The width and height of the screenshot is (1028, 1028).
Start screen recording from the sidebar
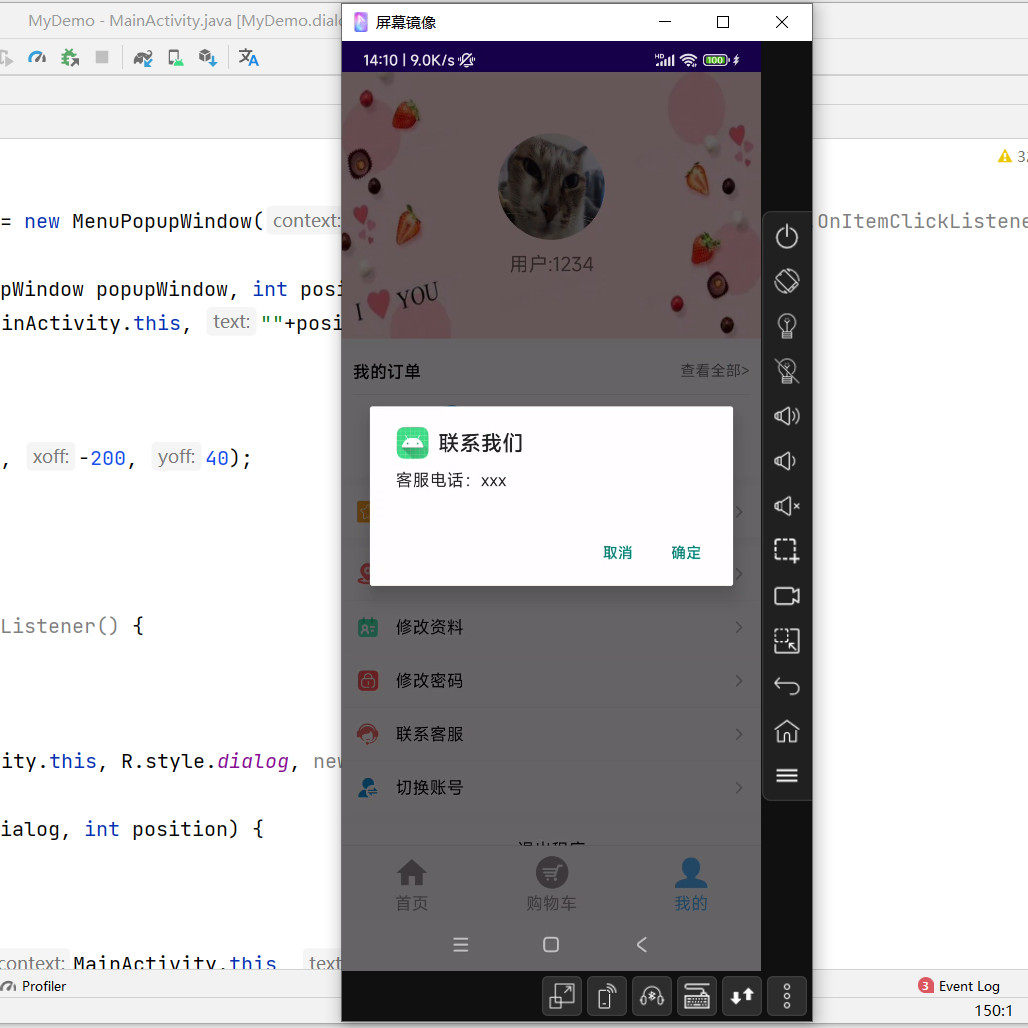[x=786, y=596]
